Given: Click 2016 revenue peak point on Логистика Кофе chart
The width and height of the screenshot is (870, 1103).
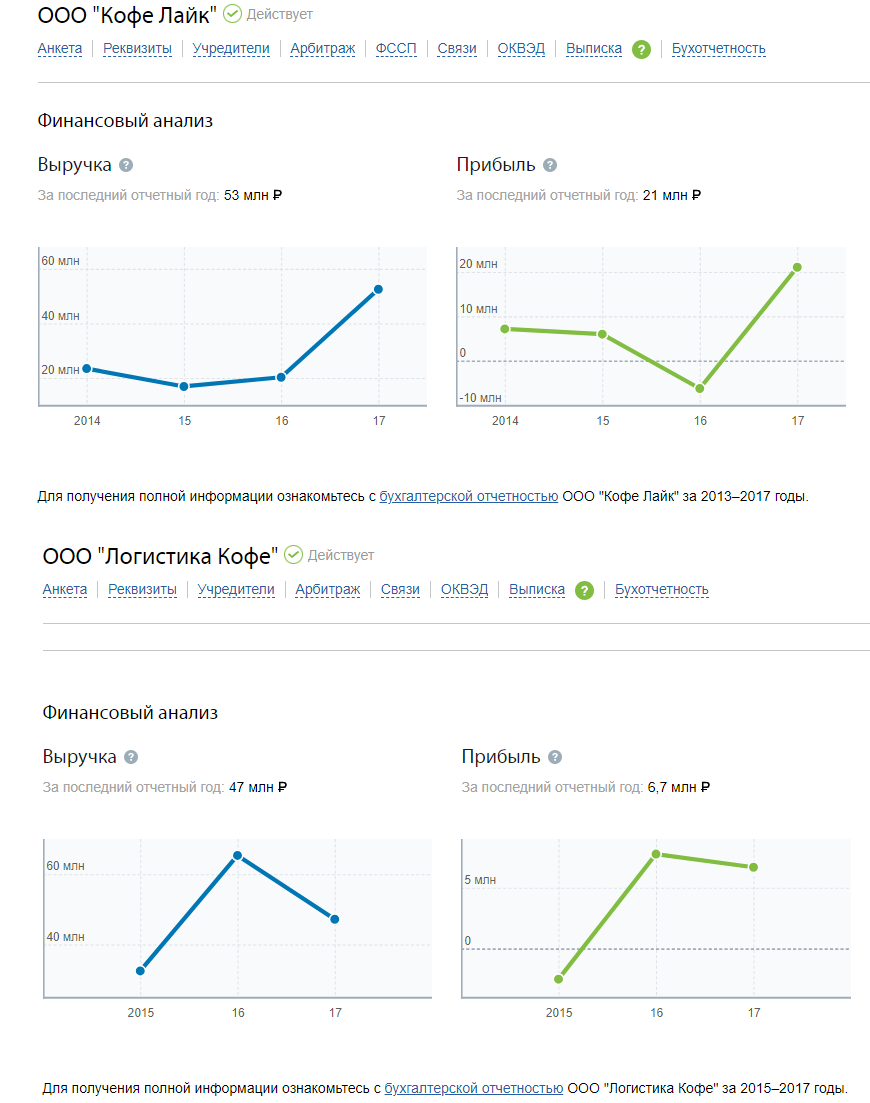Looking at the screenshot, I should 237,856.
